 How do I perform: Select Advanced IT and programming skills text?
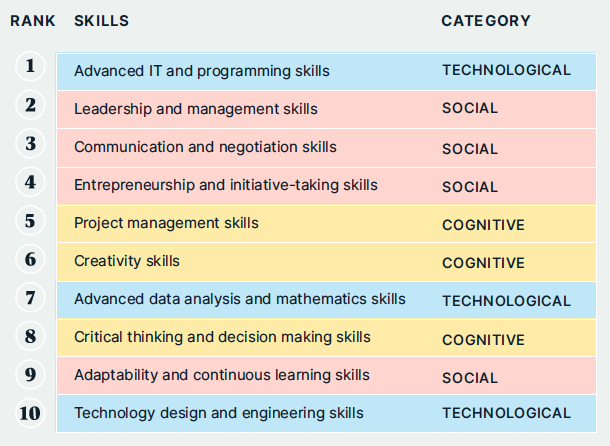[x=202, y=71]
